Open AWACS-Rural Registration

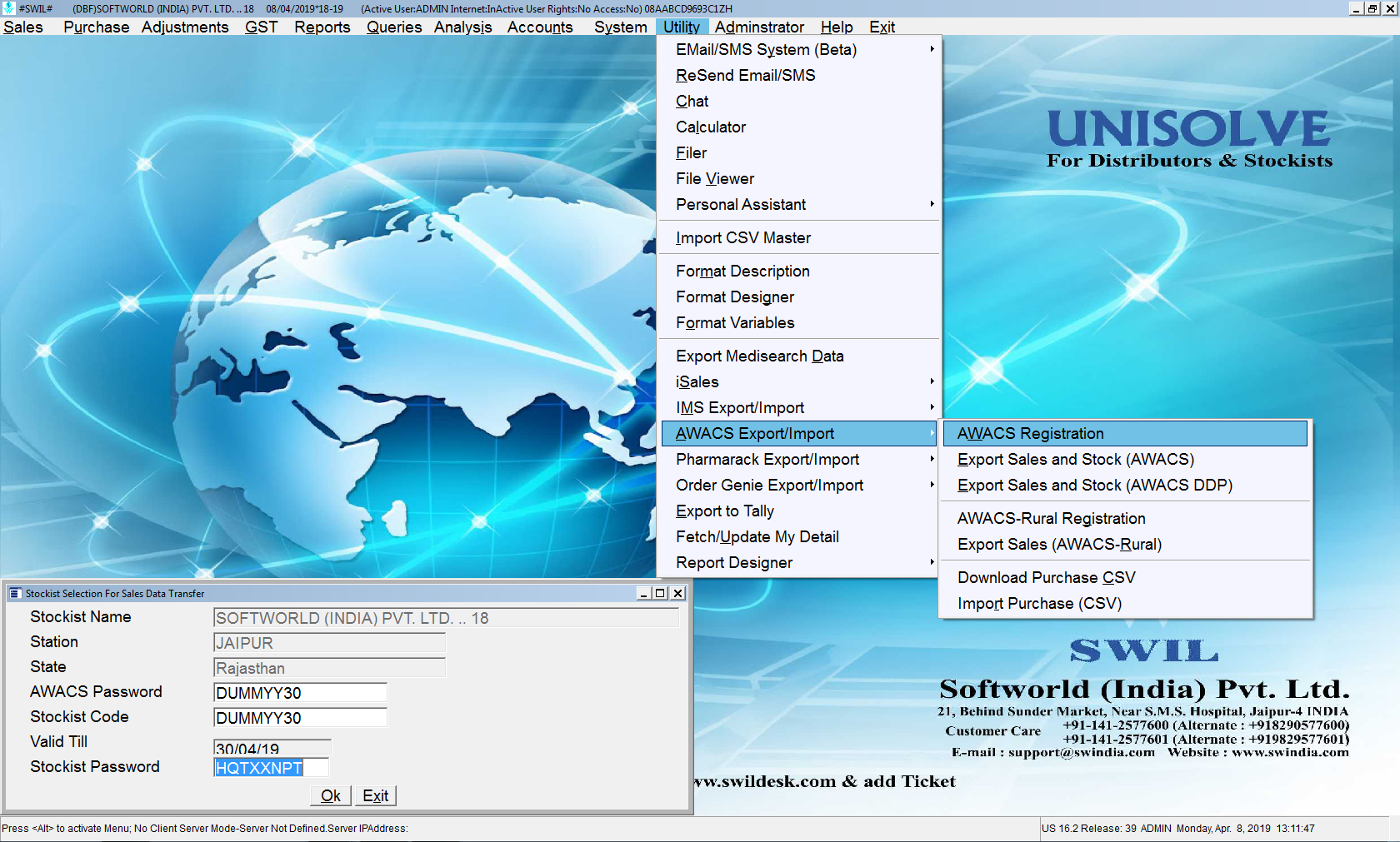(x=1125, y=518)
